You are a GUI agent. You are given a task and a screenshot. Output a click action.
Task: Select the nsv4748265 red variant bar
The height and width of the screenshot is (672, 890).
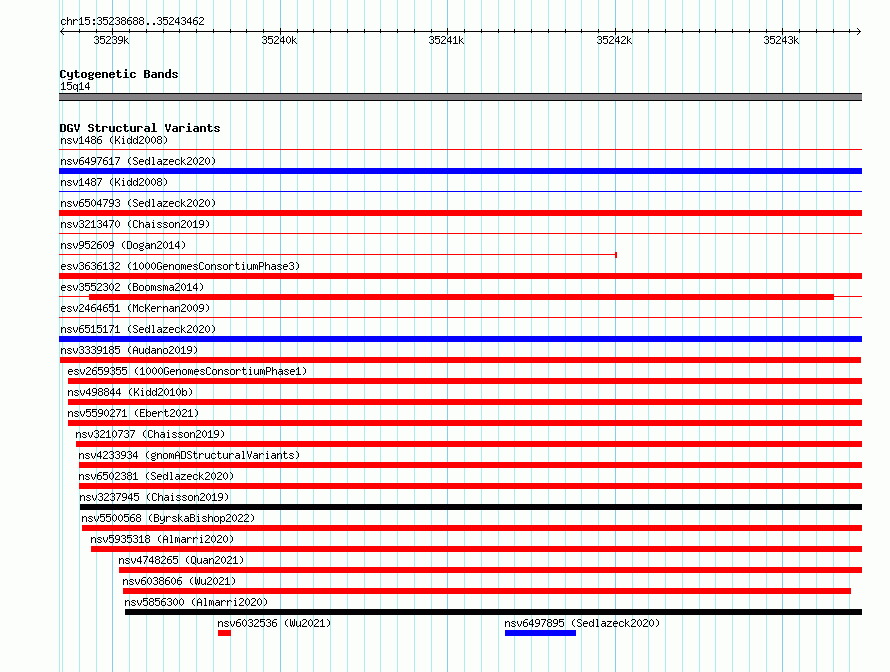(490, 570)
